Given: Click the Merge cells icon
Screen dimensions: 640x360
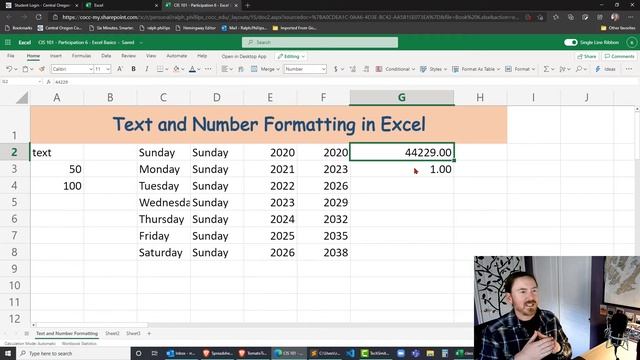Looking at the screenshot, I should point(254,69).
